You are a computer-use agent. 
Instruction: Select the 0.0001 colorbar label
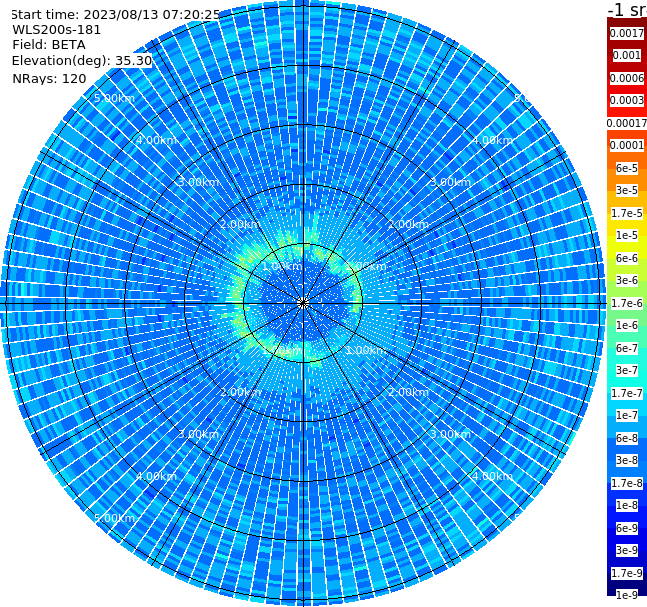[627, 145]
